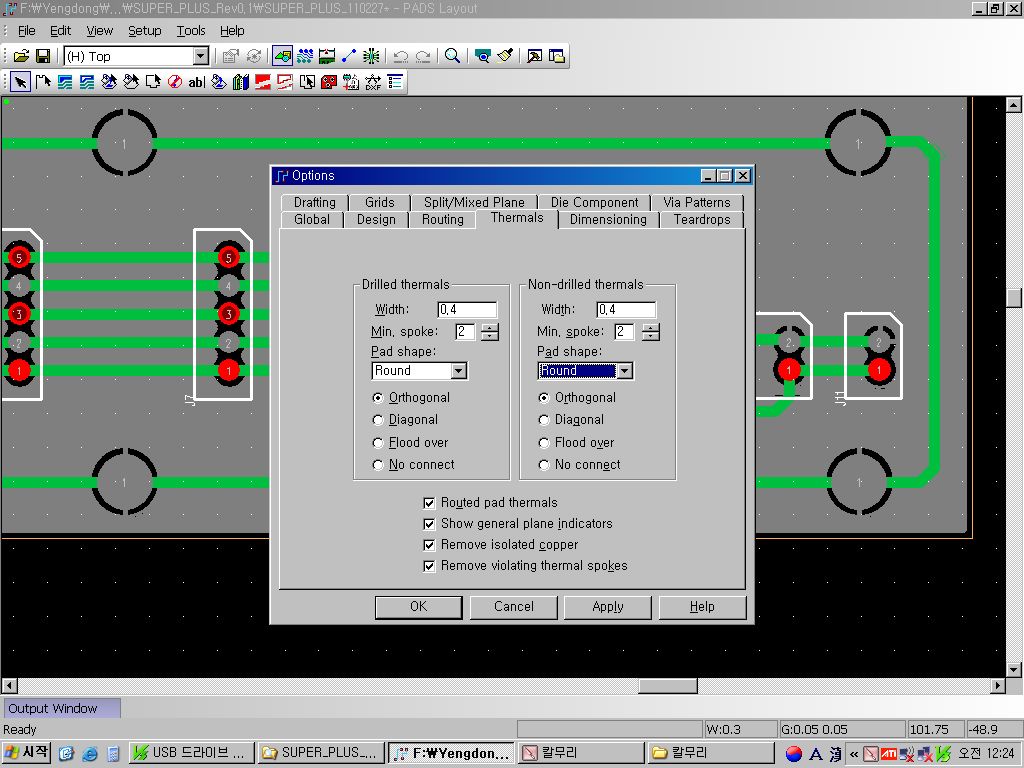
Task: Click the Drilled thermals Width field
Action: click(x=467, y=310)
